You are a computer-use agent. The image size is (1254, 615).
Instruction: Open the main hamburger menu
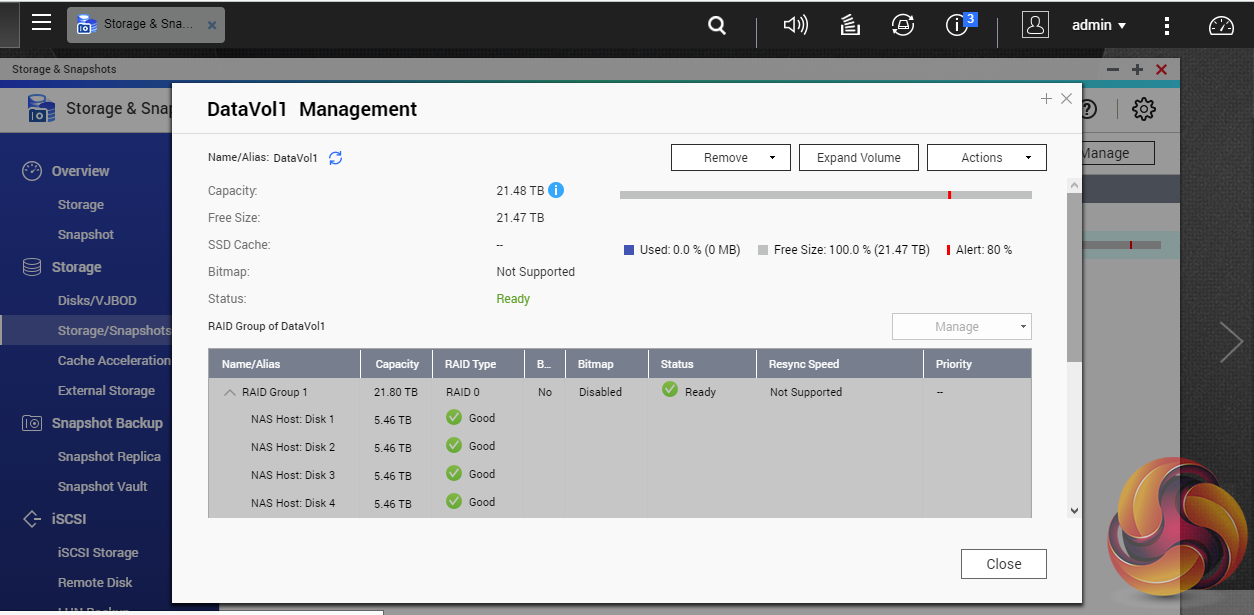tap(41, 23)
